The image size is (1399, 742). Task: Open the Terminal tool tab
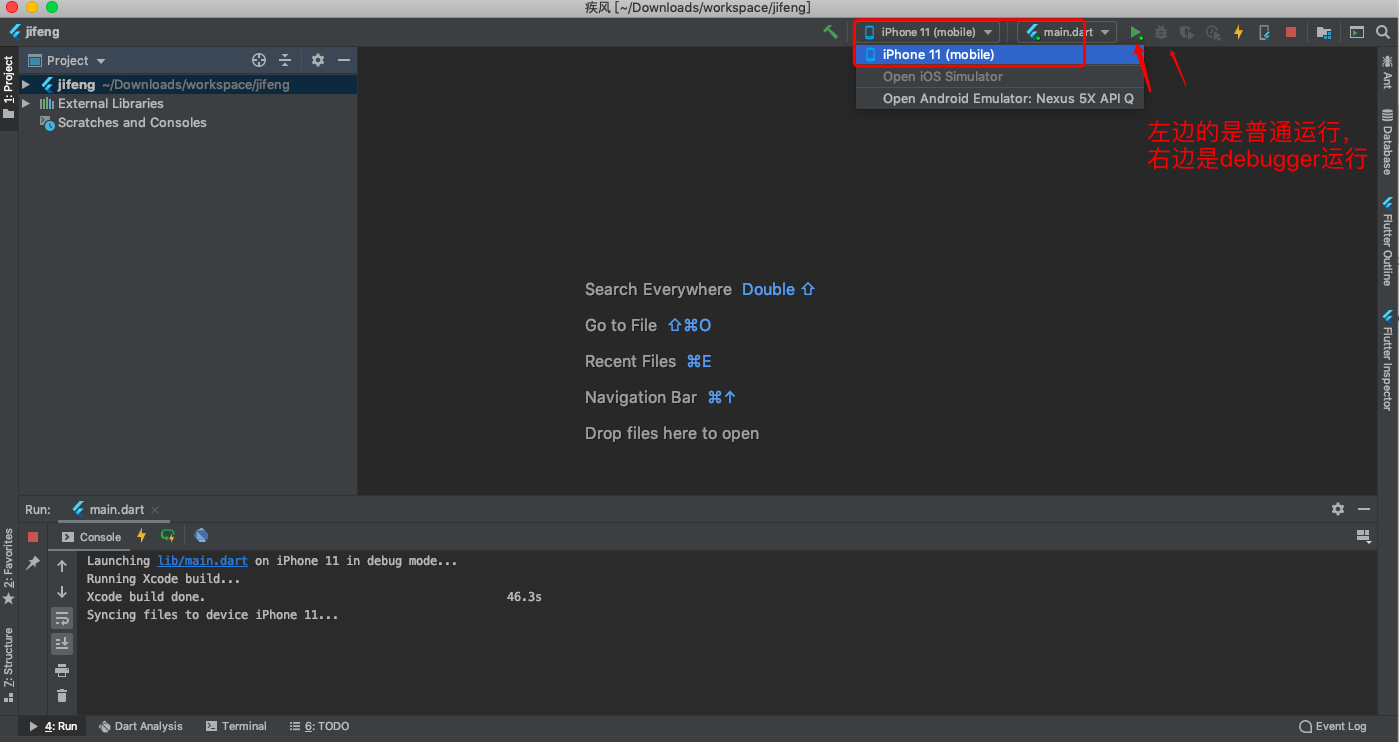pos(236,726)
